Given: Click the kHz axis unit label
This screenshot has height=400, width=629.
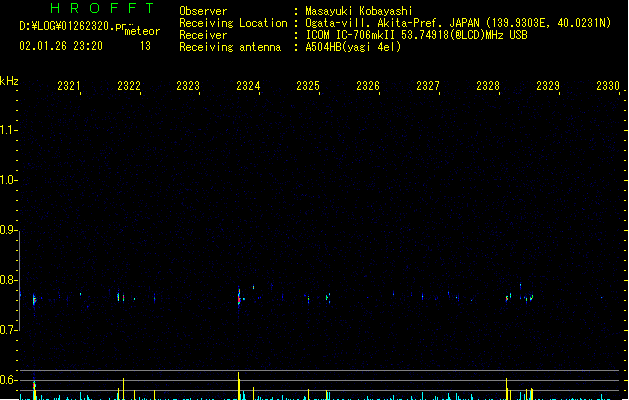Looking at the screenshot, I should tap(9, 81).
